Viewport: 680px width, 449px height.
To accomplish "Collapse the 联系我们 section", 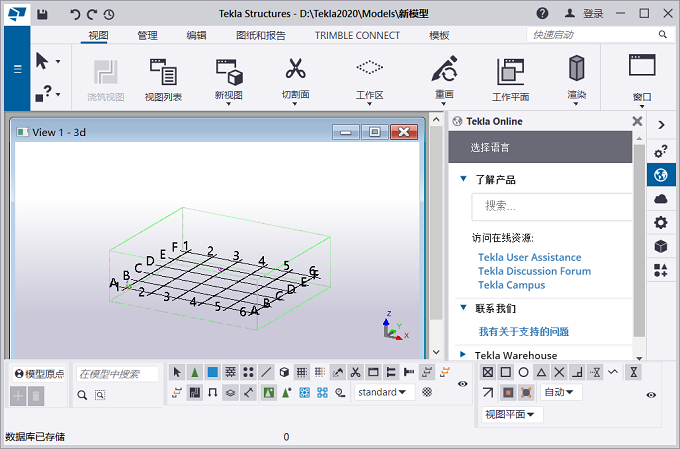I will pyautogui.click(x=463, y=308).
